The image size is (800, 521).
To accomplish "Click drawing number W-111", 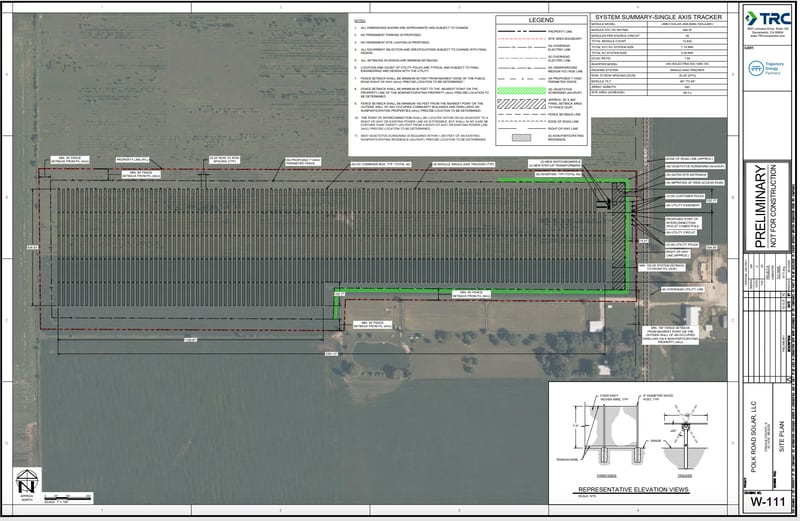I will click(767, 502).
